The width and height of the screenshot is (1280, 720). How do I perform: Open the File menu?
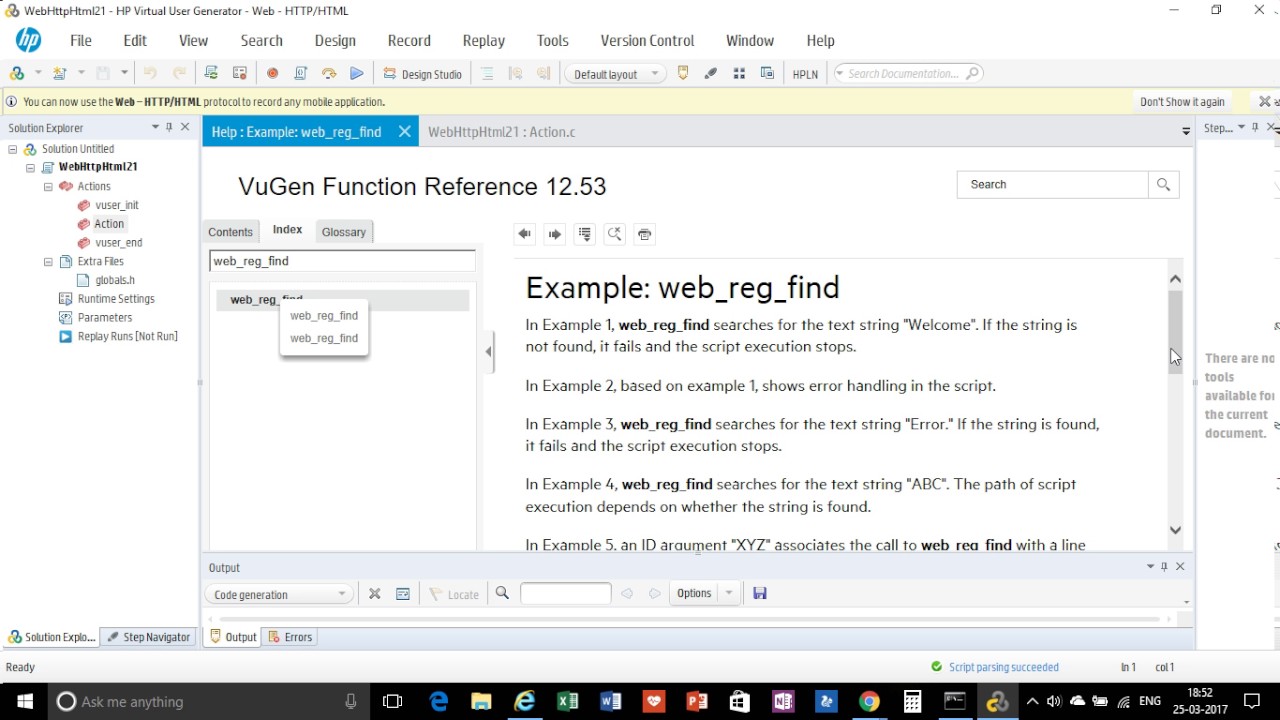pyautogui.click(x=81, y=41)
